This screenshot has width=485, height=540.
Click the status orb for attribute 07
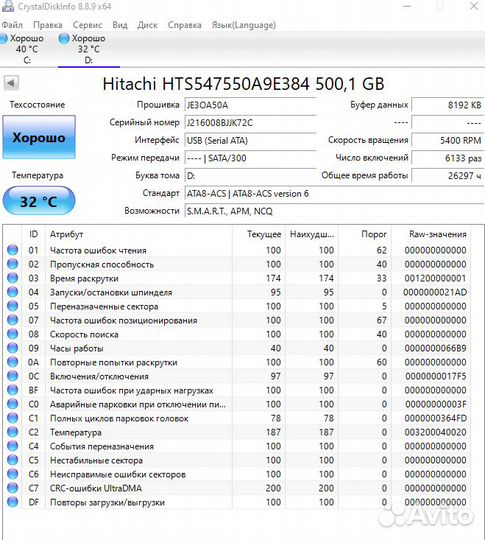(13, 320)
